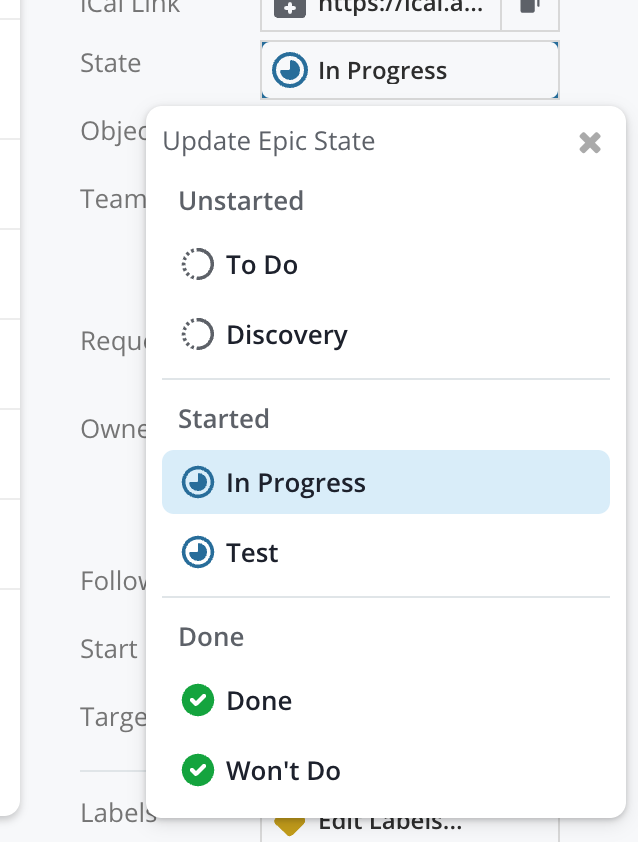Image resolution: width=638 pixels, height=842 pixels.
Task: Click the iCal link URL field
Action: click(381, 8)
